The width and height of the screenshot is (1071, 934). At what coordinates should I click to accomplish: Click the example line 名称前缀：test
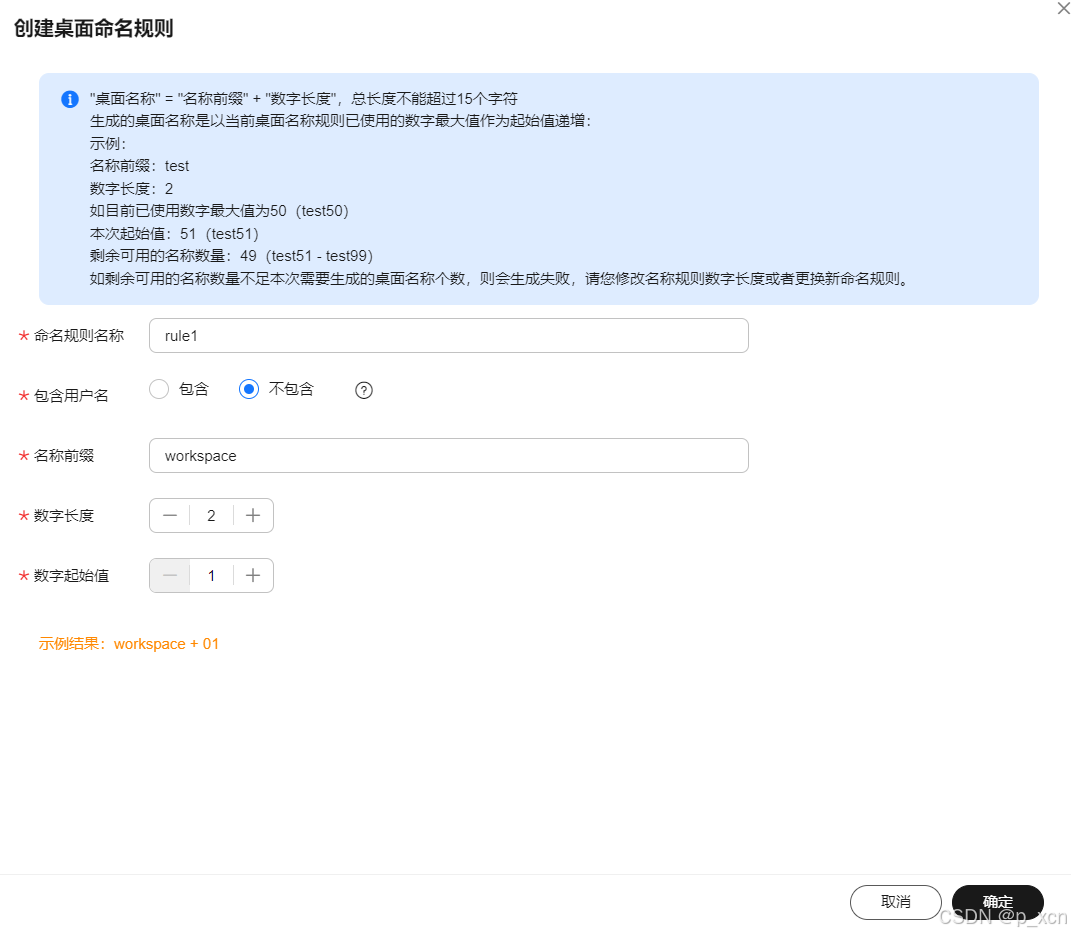(139, 166)
